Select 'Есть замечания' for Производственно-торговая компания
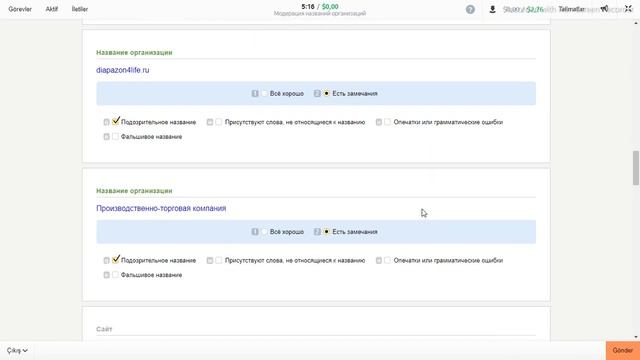 tap(327, 232)
